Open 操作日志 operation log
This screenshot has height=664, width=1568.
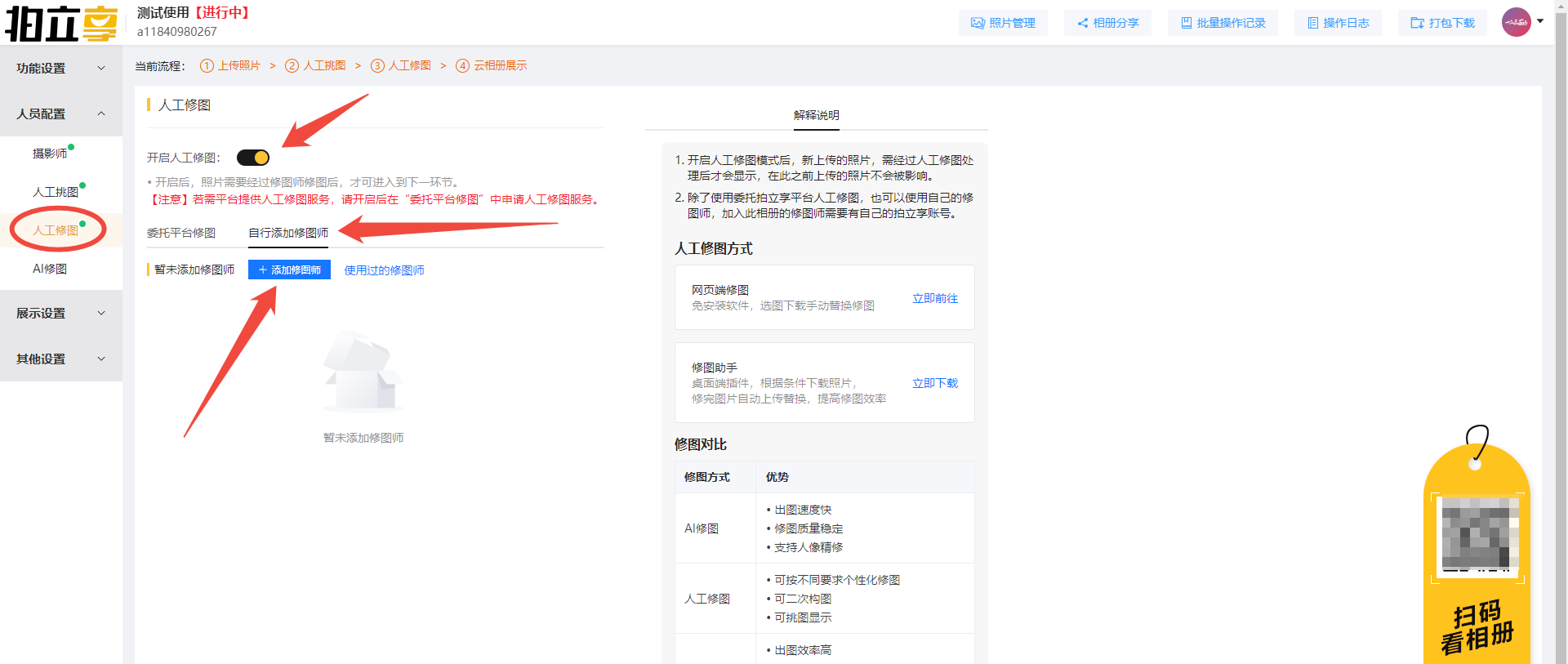tap(1338, 23)
